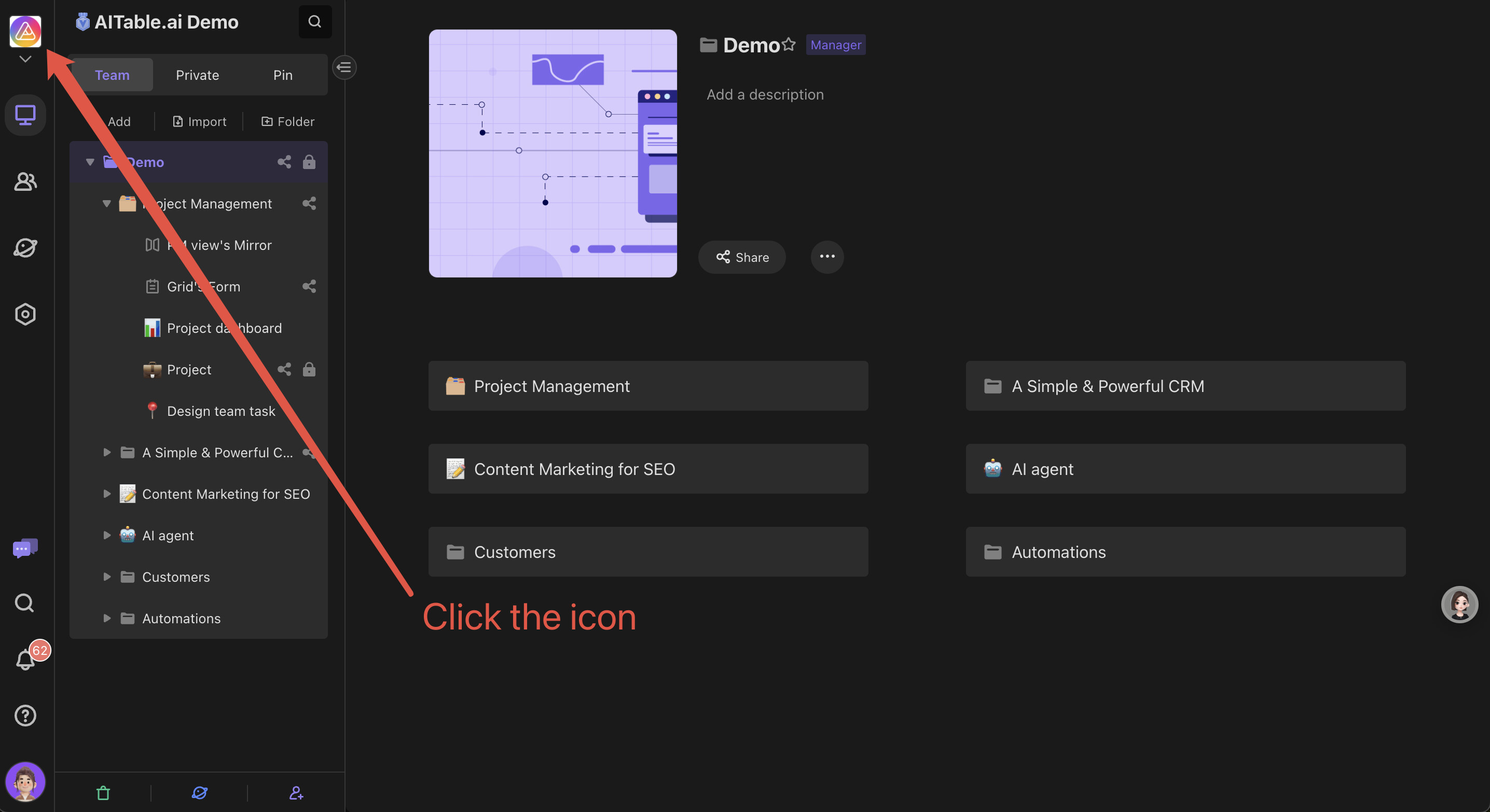1490x812 pixels.
Task: Open the user avatar at bottom left
Action: [x=25, y=781]
